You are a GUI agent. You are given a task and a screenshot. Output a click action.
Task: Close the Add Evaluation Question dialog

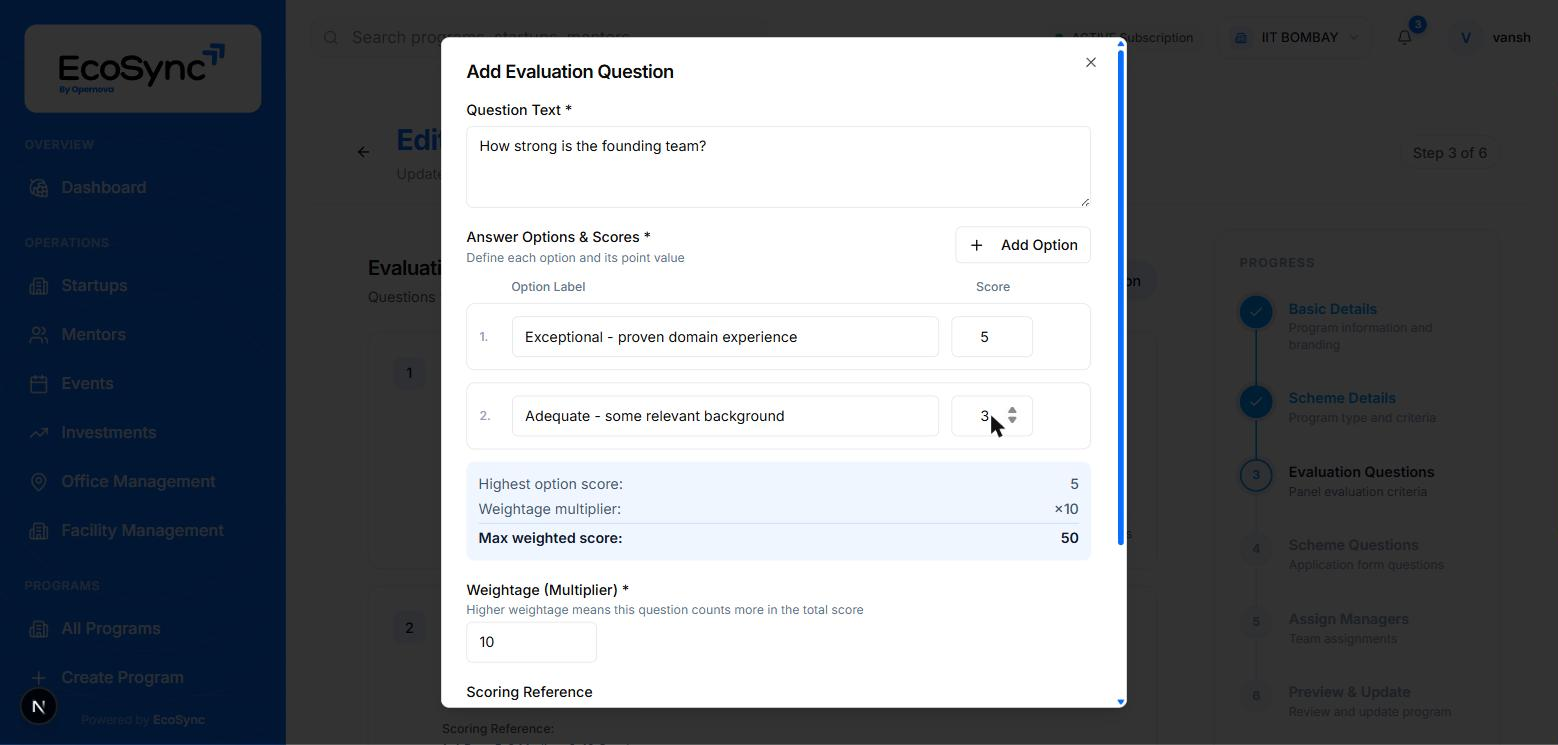coord(1090,63)
